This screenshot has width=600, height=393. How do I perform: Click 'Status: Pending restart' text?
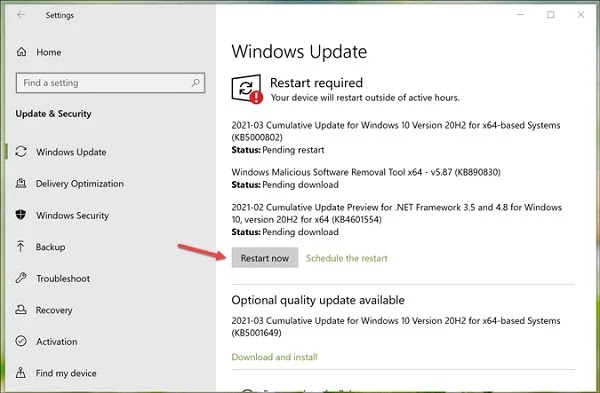point(278,150)
